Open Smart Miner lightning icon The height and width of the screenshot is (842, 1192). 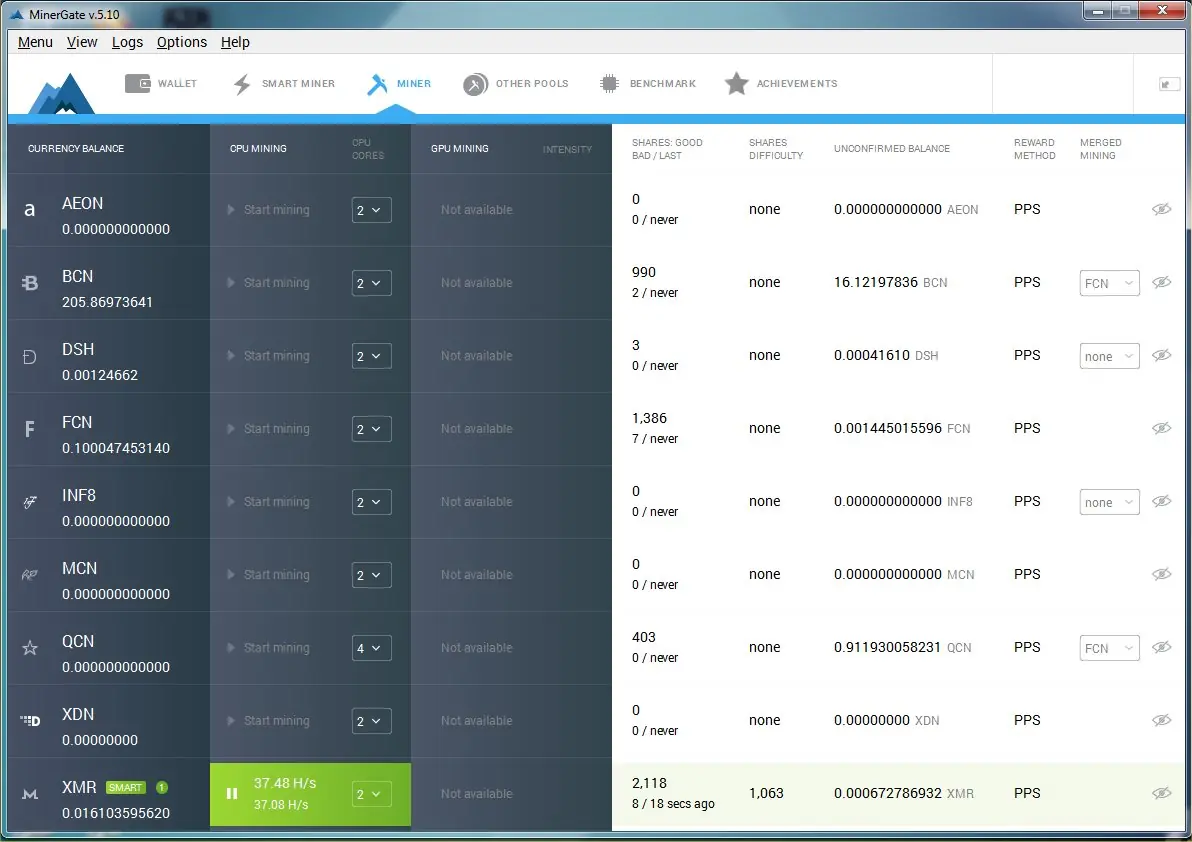(x=242, y=84)
